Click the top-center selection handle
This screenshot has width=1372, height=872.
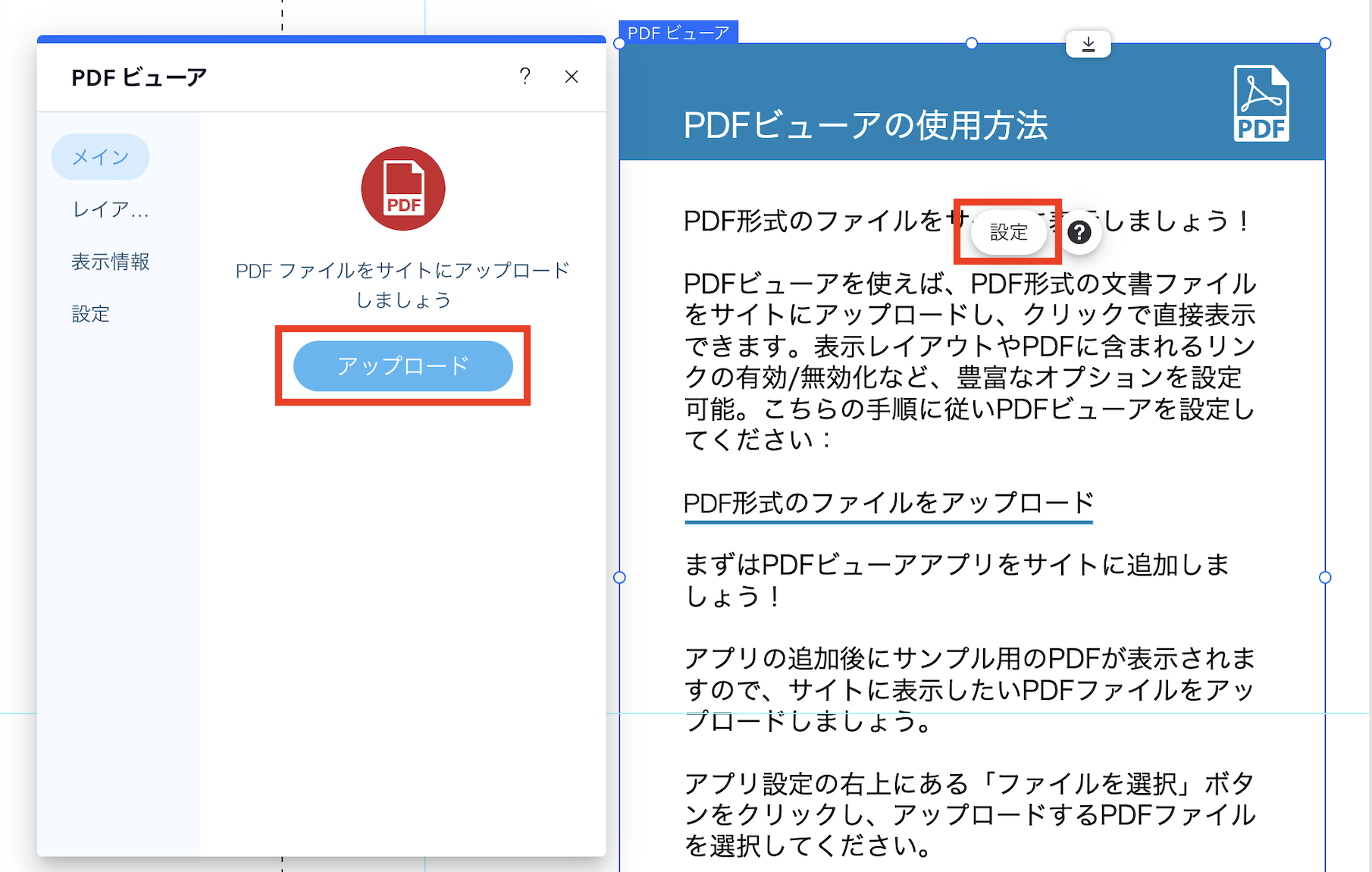(973, 43)
